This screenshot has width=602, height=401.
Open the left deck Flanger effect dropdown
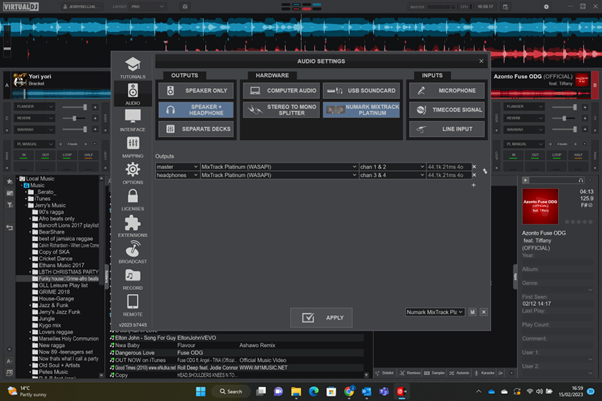tap(35, 106)
